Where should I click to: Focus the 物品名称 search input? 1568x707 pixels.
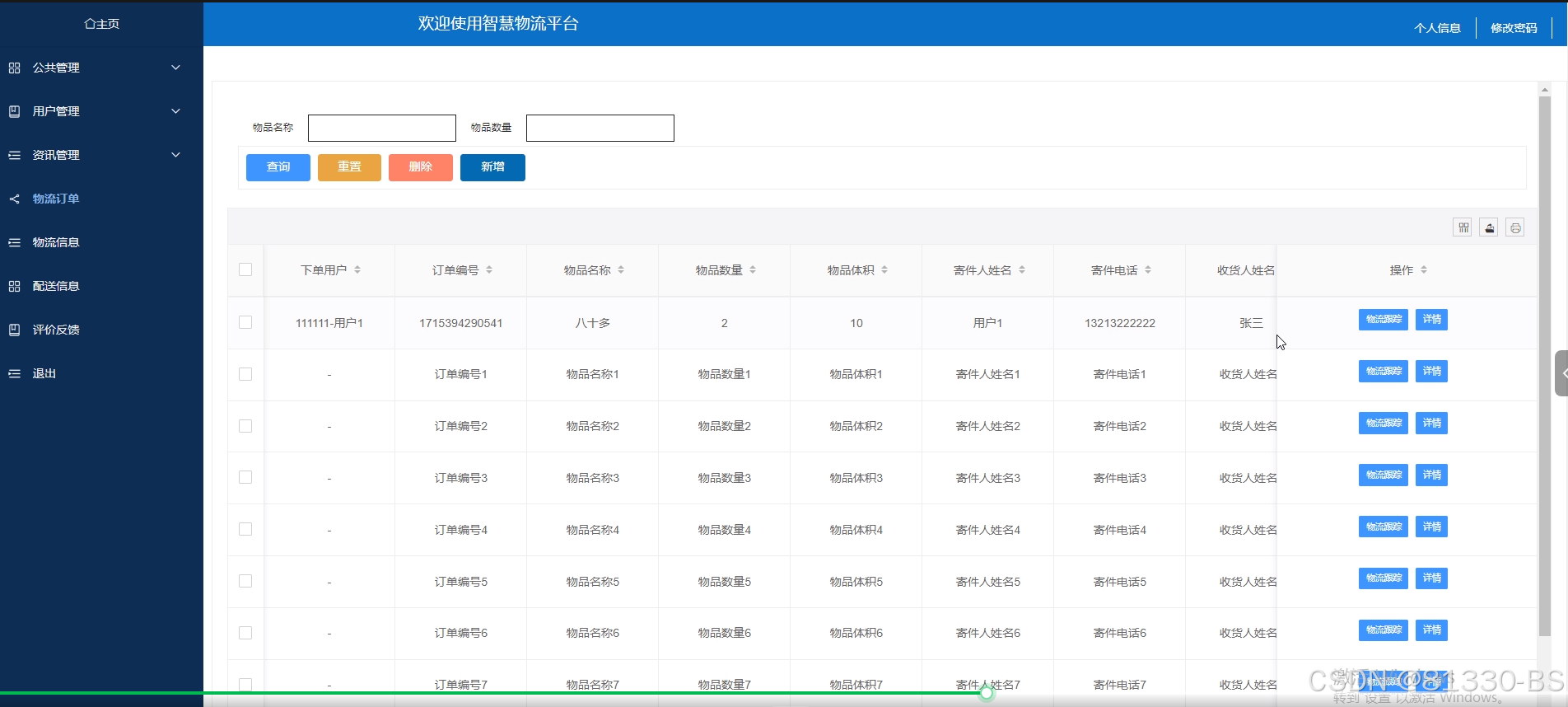pos(382,128)
